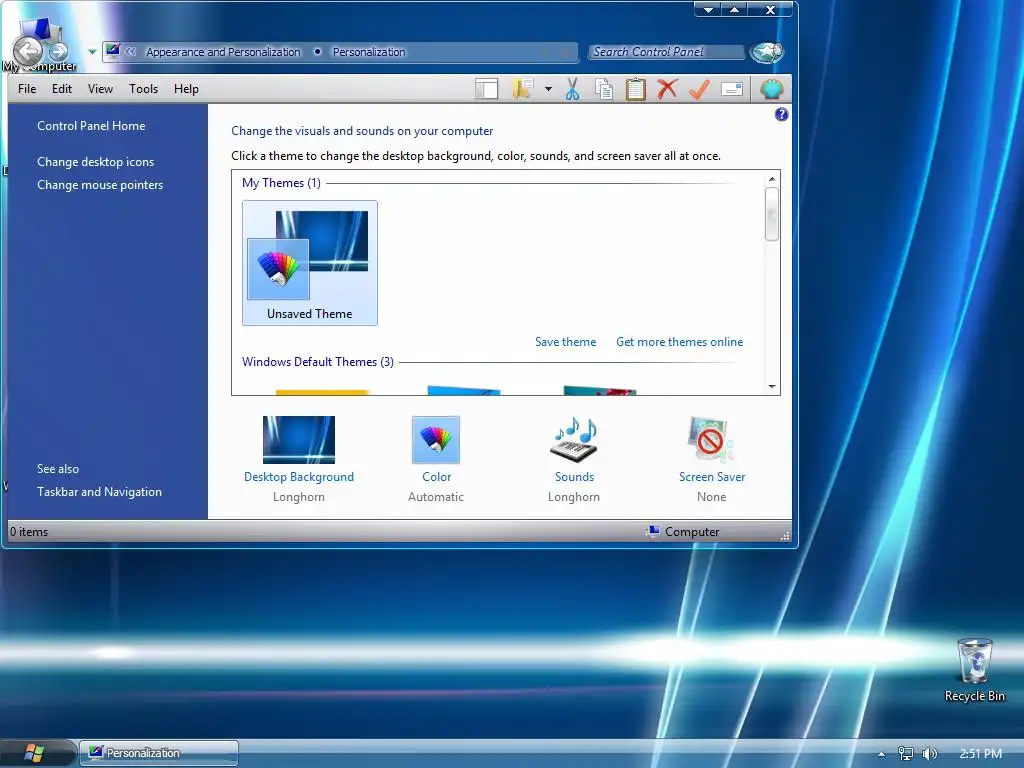Click the 0 items status text

29,532
